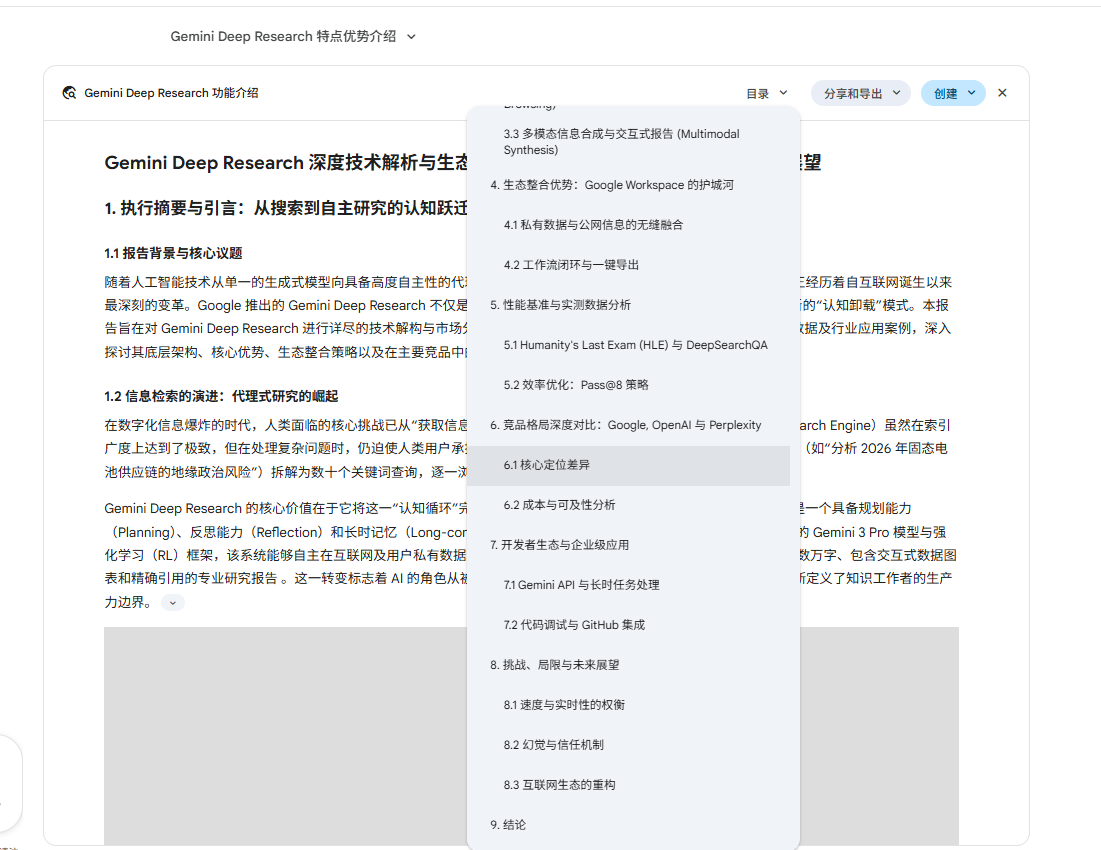Click the Deep Research icon beside report title
Viewport: 1101px width, 850px height.
click(x=69, y=93)
